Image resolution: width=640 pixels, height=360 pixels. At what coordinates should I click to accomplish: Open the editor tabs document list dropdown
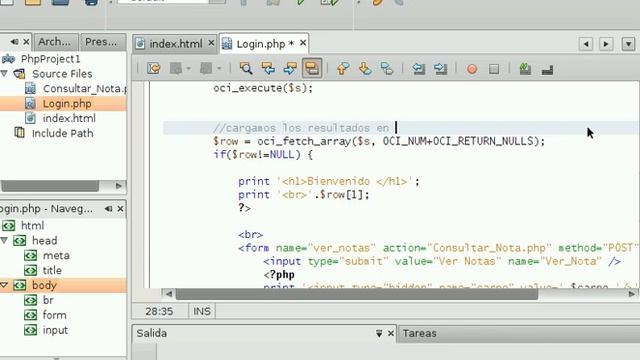pos(629,44)
